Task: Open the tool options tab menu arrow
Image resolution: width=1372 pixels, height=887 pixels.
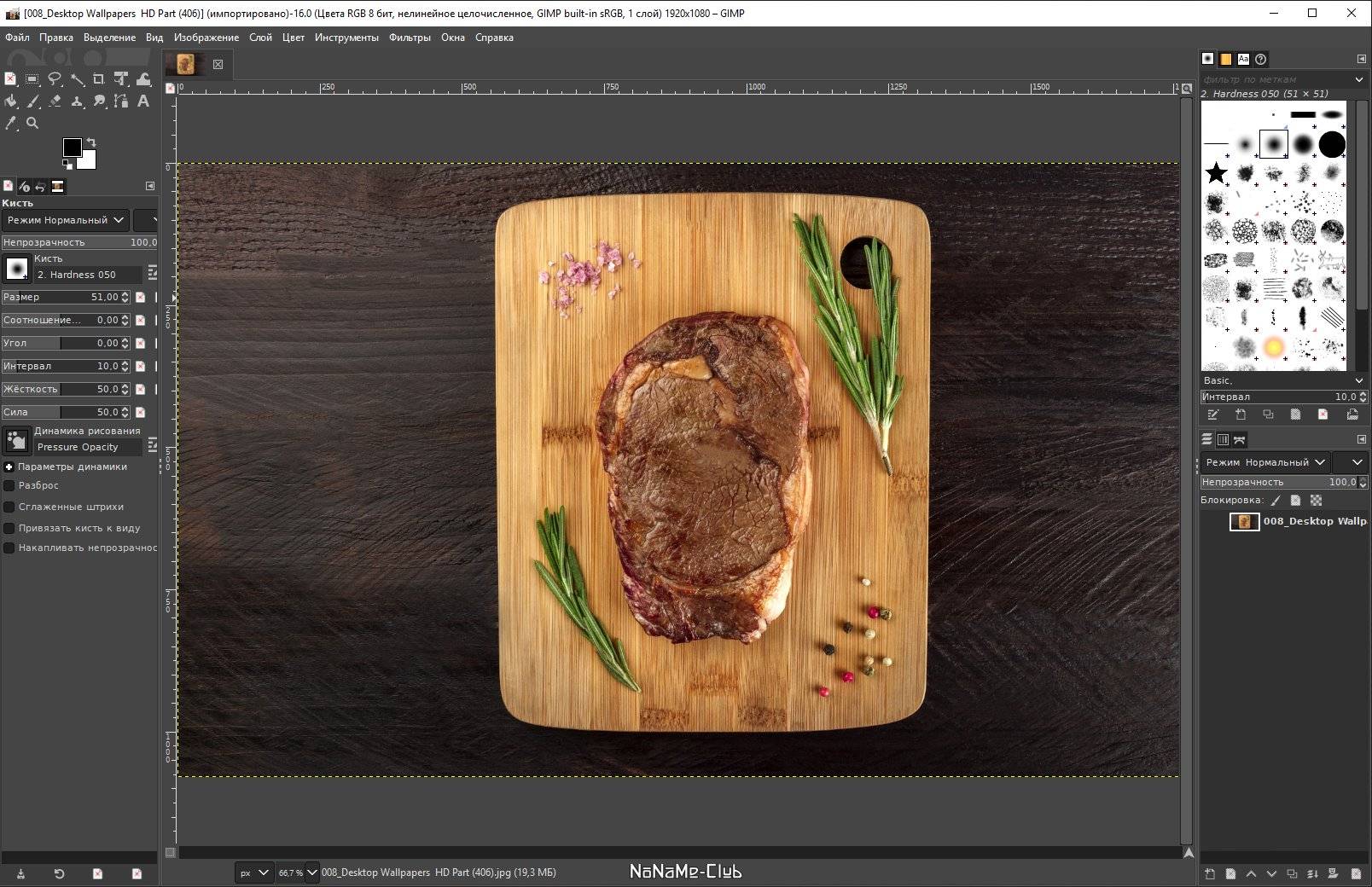Action: click(x=150, y=186)
